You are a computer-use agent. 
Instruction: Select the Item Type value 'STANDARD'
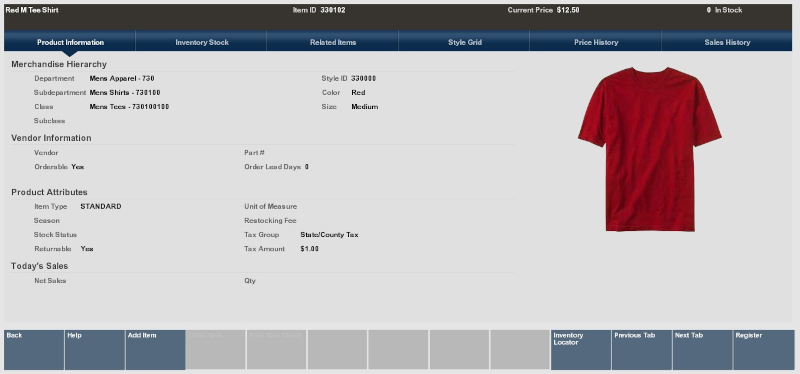click(101, 207)
